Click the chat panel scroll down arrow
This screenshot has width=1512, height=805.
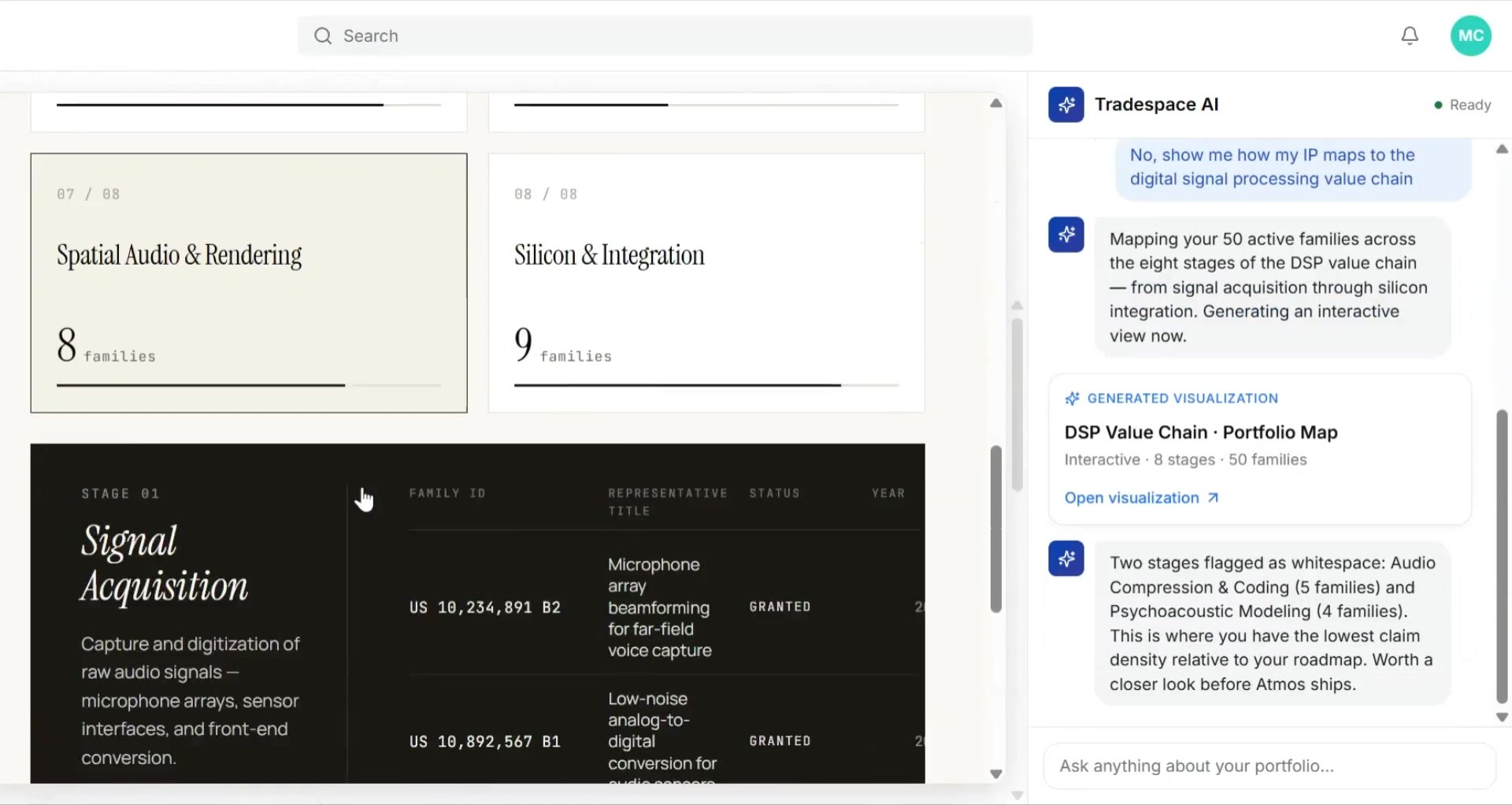(1502, 718)
